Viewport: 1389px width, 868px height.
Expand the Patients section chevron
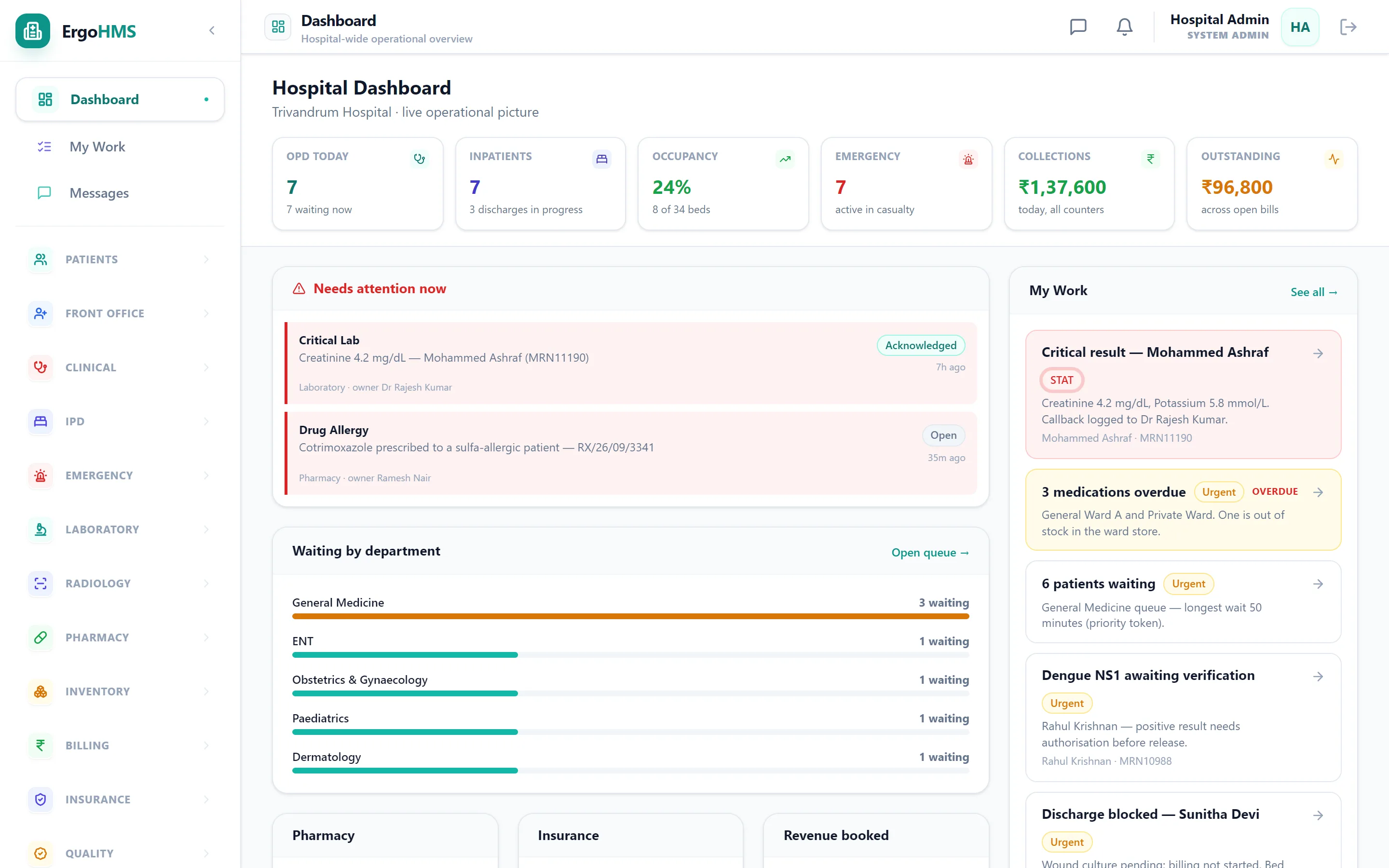point(206,259)
